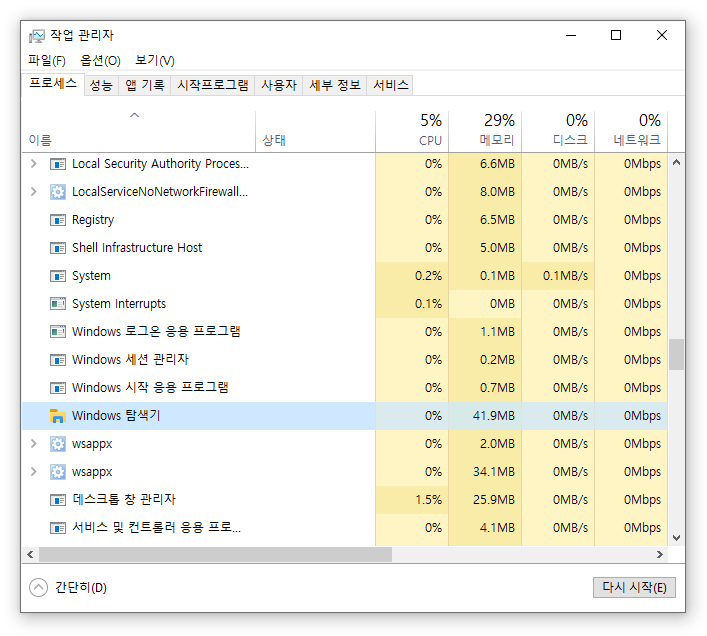Click the vertical scrollbar down arrow
The width and height of the screenshot is (707, 636).
(x=676, y=537)
